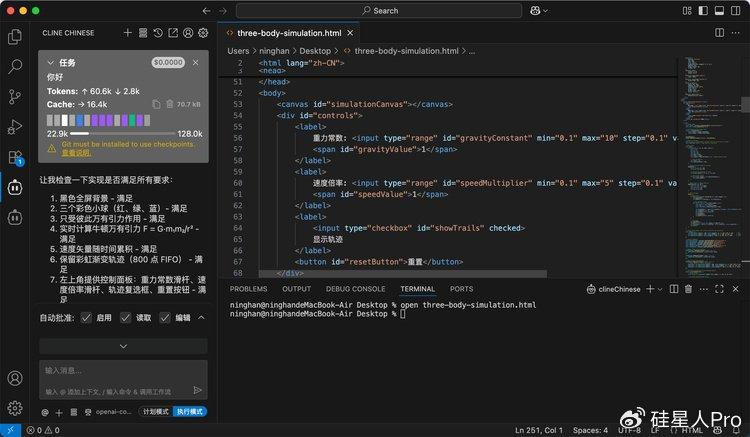Open editor more actions ellipsis
Screen dimensions: 750x437
click(736, 33)
